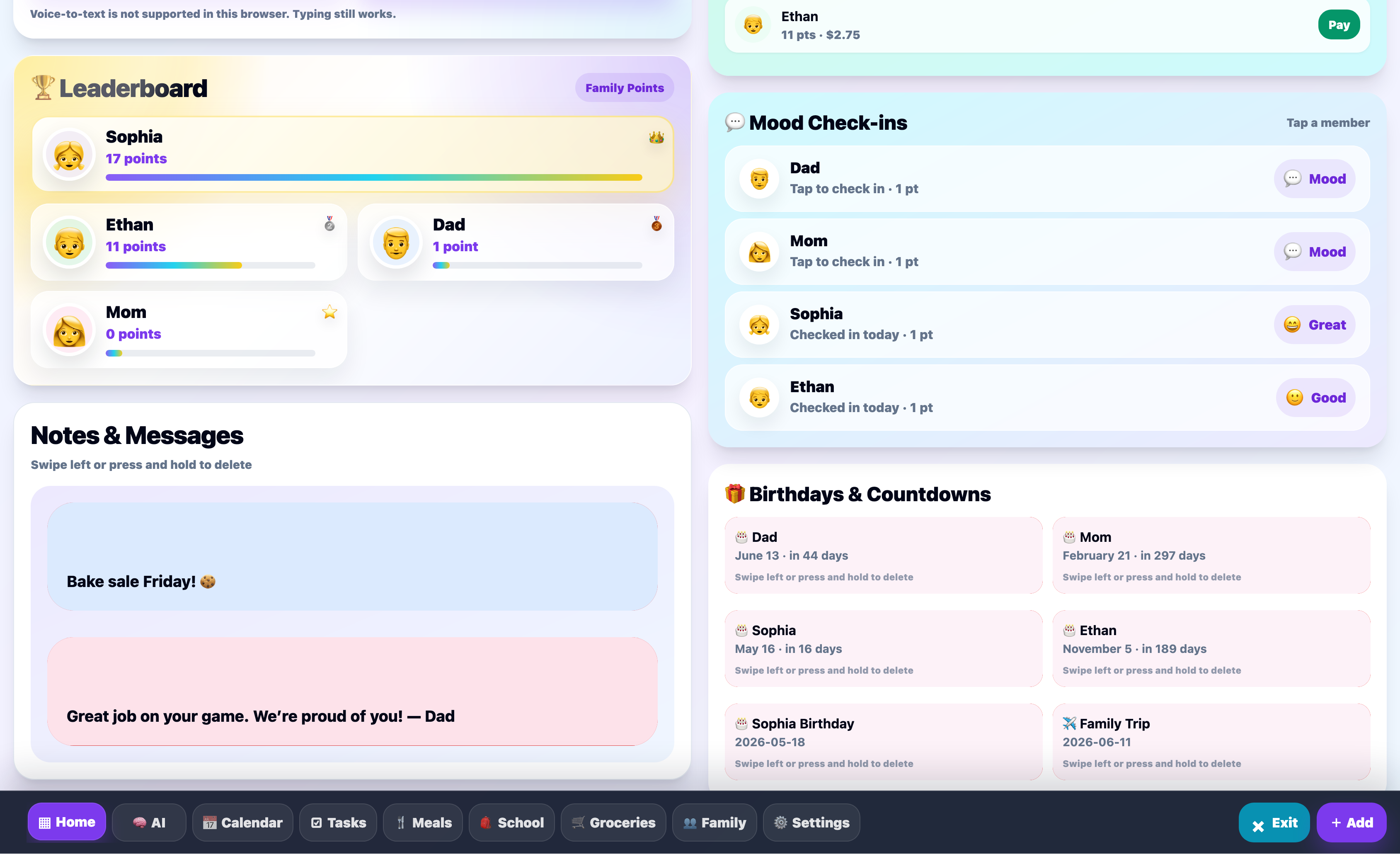Click the '1 point' text

[455, 246]
